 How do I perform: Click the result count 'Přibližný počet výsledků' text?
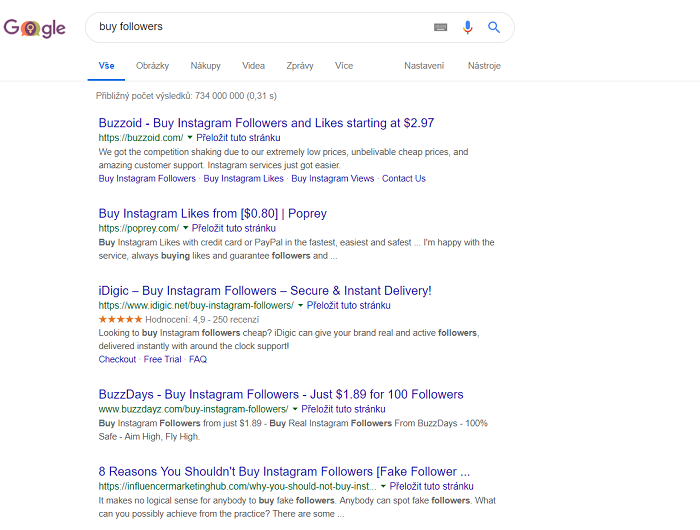point(186,96)
